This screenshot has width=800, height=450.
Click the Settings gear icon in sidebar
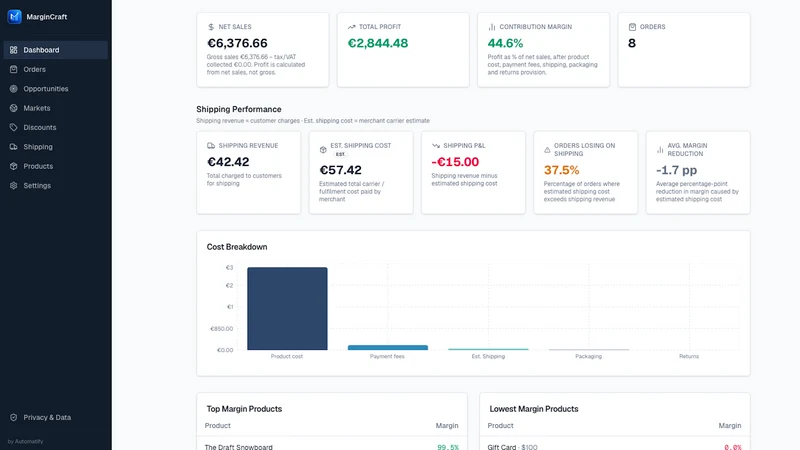(x=14, y=186)
